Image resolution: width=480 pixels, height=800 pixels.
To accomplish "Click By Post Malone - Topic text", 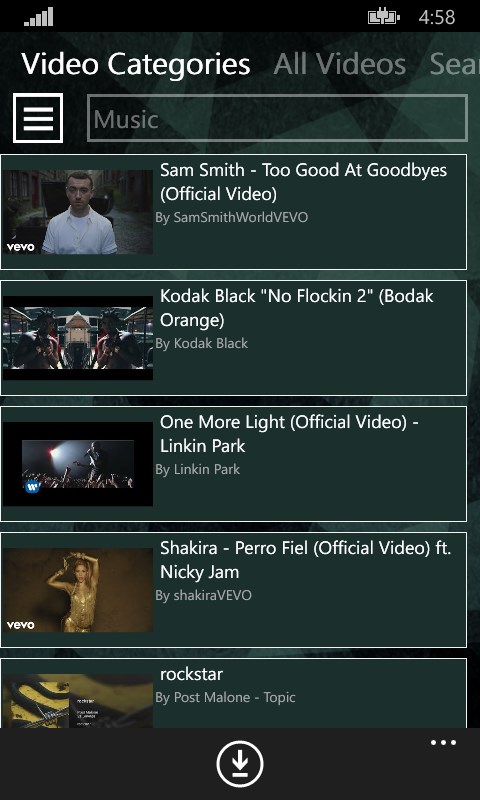I will (x=225, y=697).
